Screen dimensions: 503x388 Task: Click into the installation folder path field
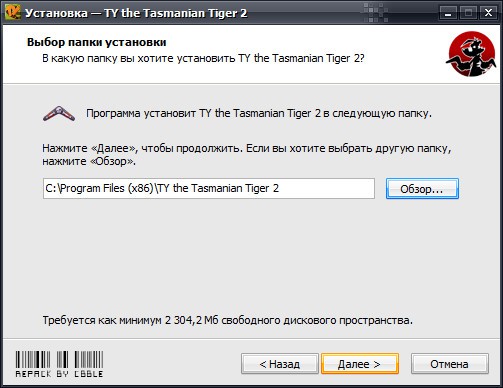(x=209, y=188)
